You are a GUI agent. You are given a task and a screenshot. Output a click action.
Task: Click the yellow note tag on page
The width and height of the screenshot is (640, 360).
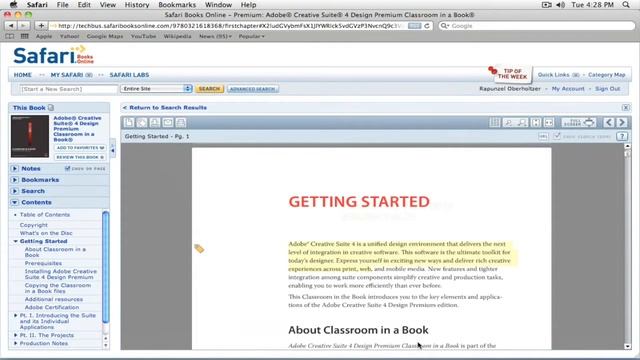pyautogui.click(x=199, y=248)
